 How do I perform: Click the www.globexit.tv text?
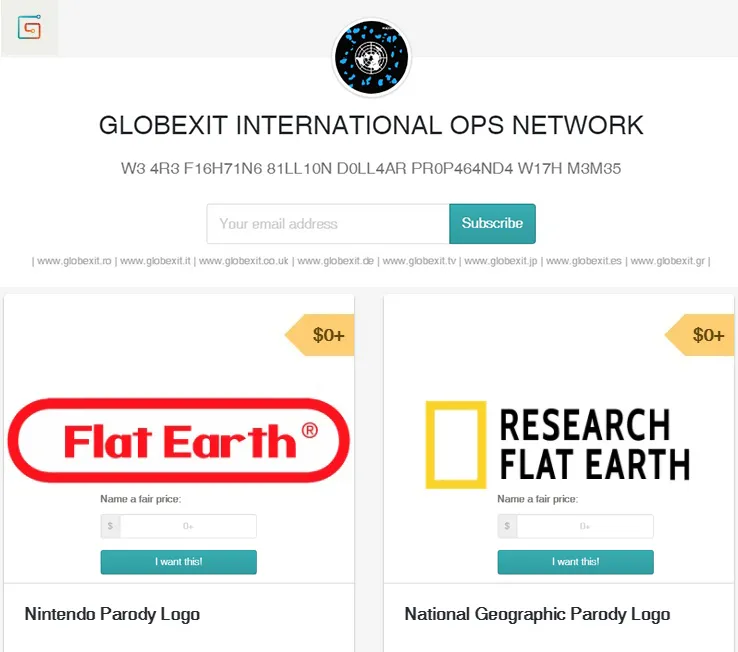click(x=419, y=261)
